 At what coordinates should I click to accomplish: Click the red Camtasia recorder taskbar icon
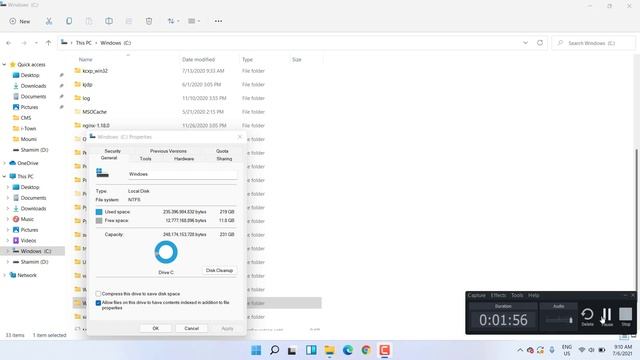[384, 350]
